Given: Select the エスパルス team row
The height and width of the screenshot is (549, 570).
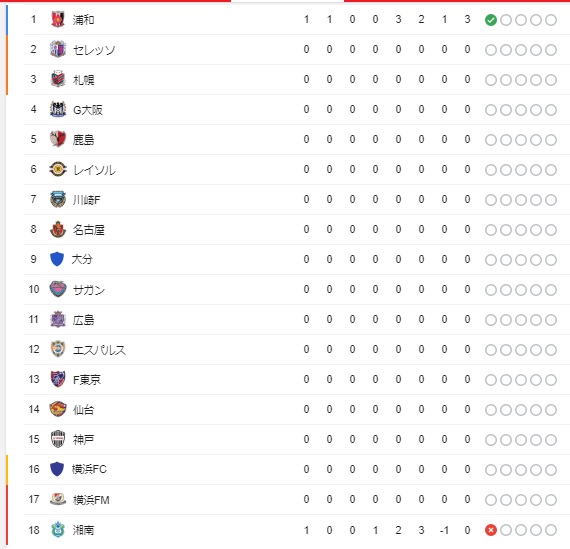Looking at the screenshot, I should (291, 349).
